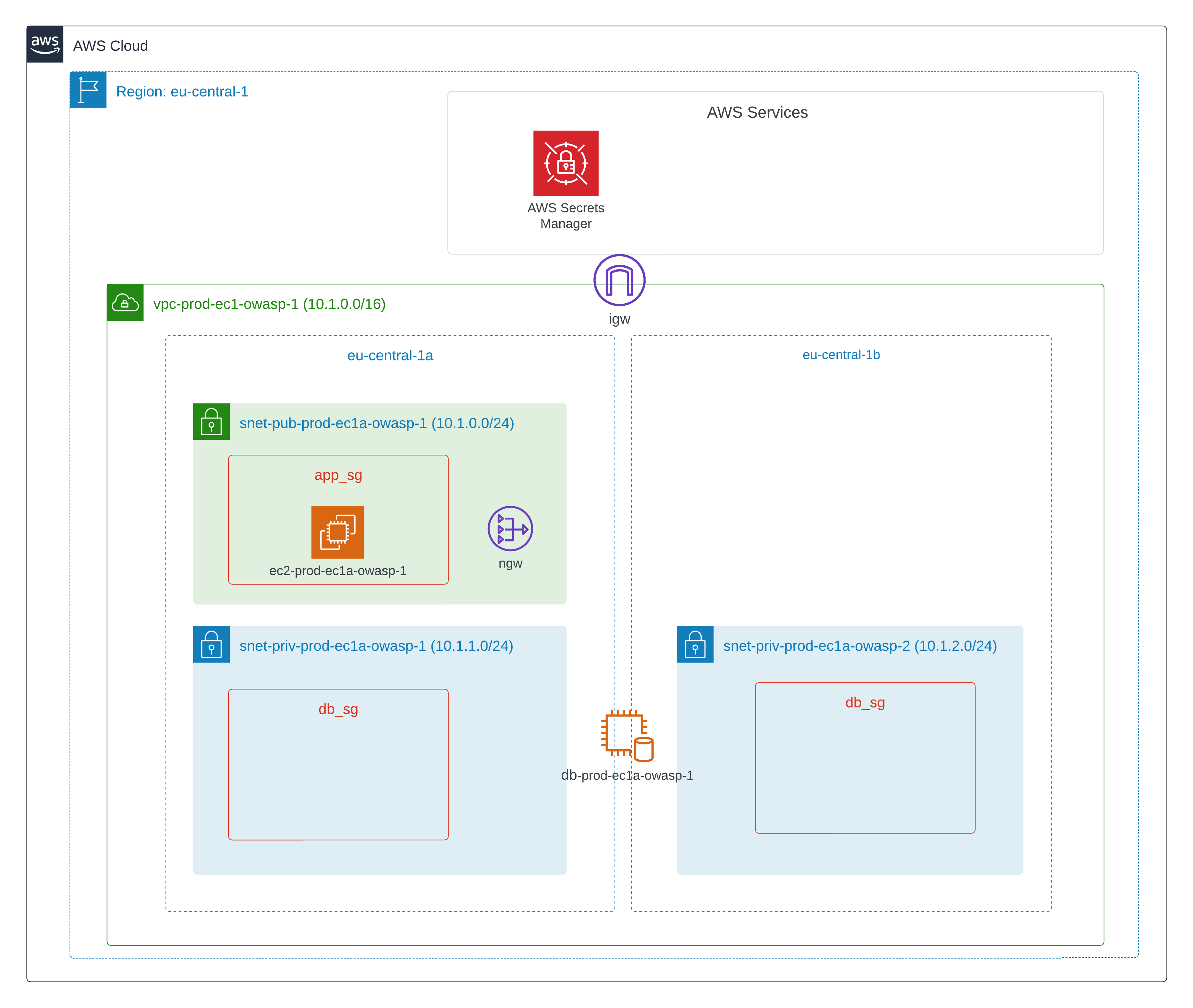The image size is (1193, 1008).
Task: Click the db-prod-ec1a-owasp-1 database icon
Action: [x=627, y=735]
